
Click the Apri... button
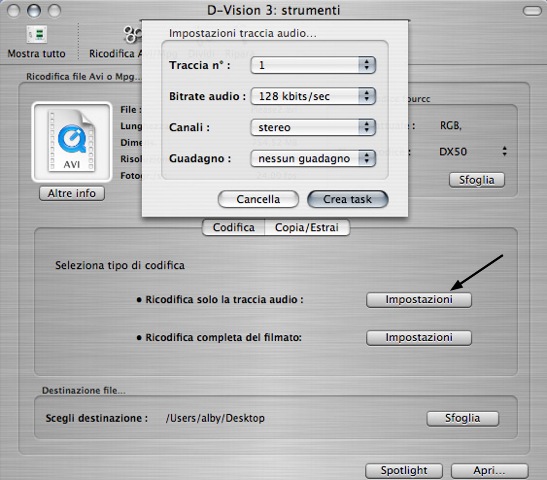pyautogui.click(x=489, y=471)
